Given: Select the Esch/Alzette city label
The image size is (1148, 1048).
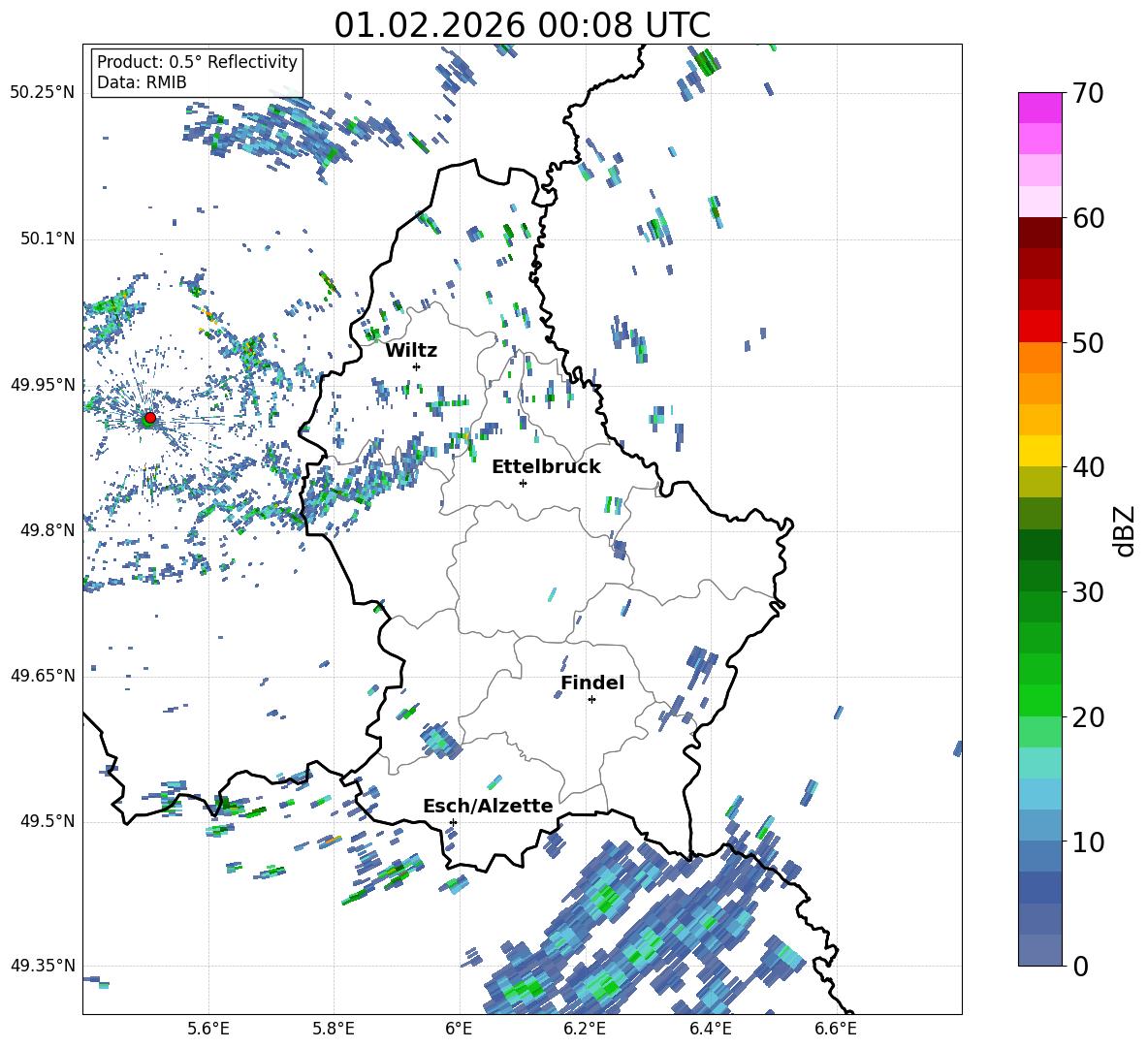Looking at the screenshot, I should (488, 806).
